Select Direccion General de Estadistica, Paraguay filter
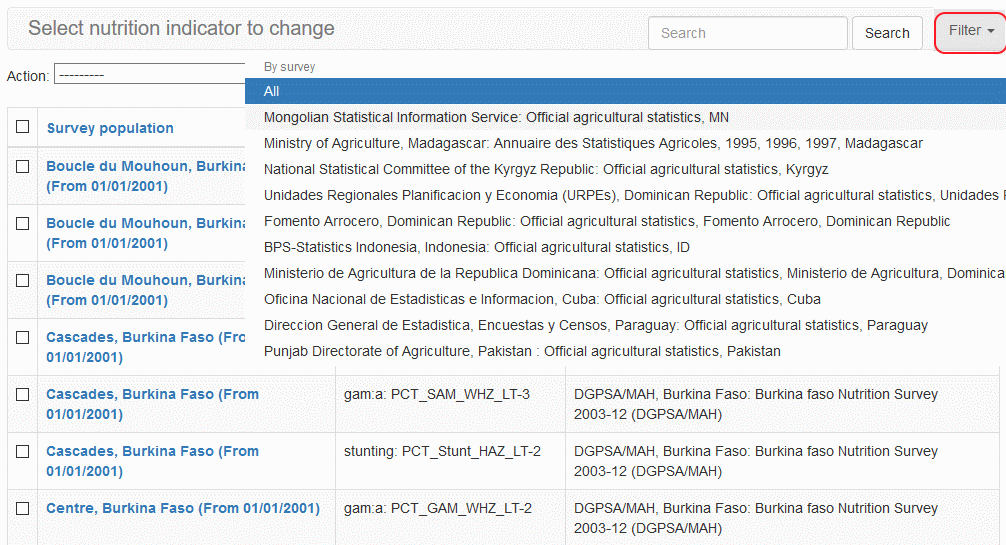Screen dimensions: 1006x545 coord(596,325)
